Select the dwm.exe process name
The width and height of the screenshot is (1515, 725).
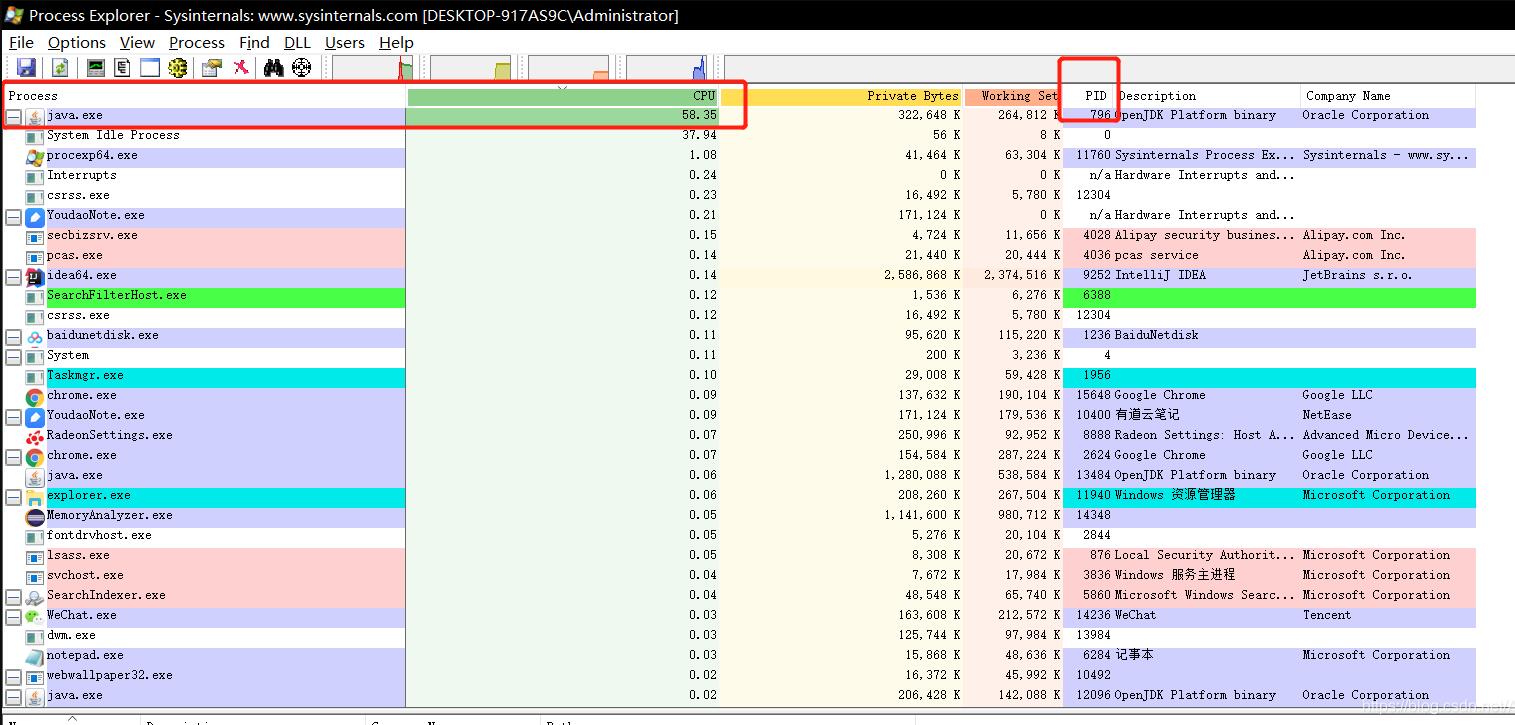click(x=71, y=636)
